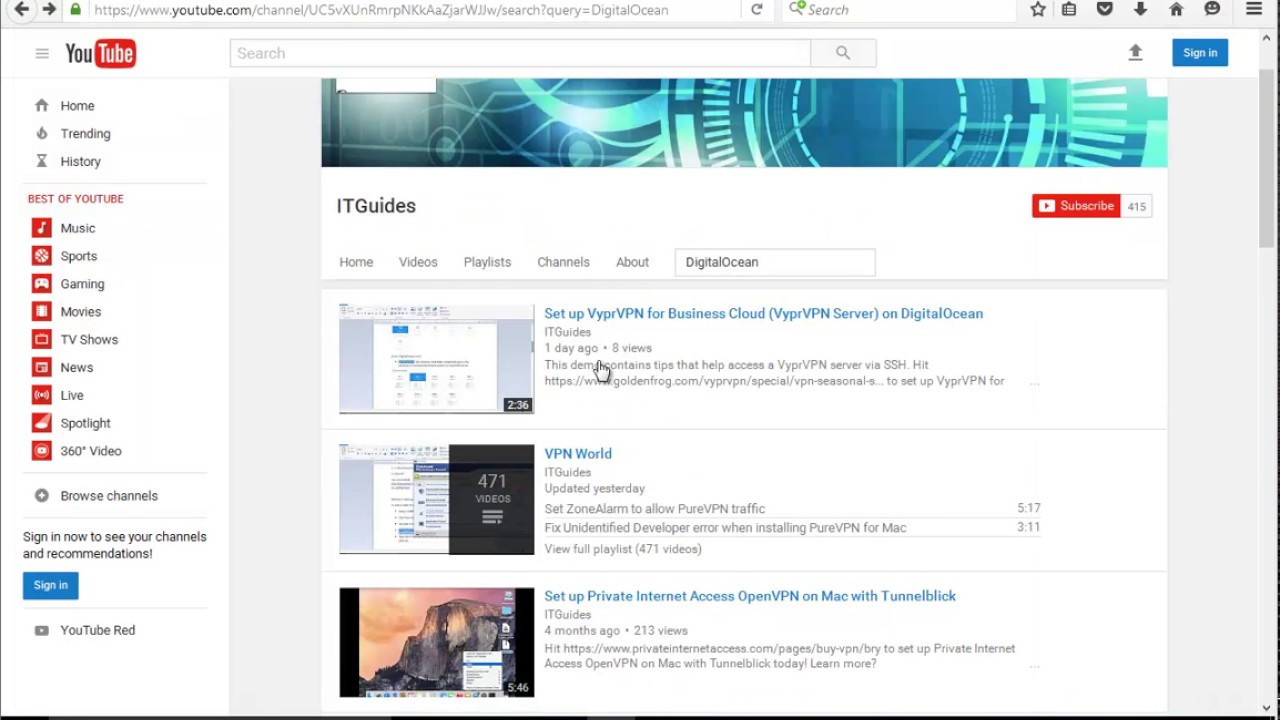
Task: Click the green padlock site security icon
Action: click(x=75, y=9)
